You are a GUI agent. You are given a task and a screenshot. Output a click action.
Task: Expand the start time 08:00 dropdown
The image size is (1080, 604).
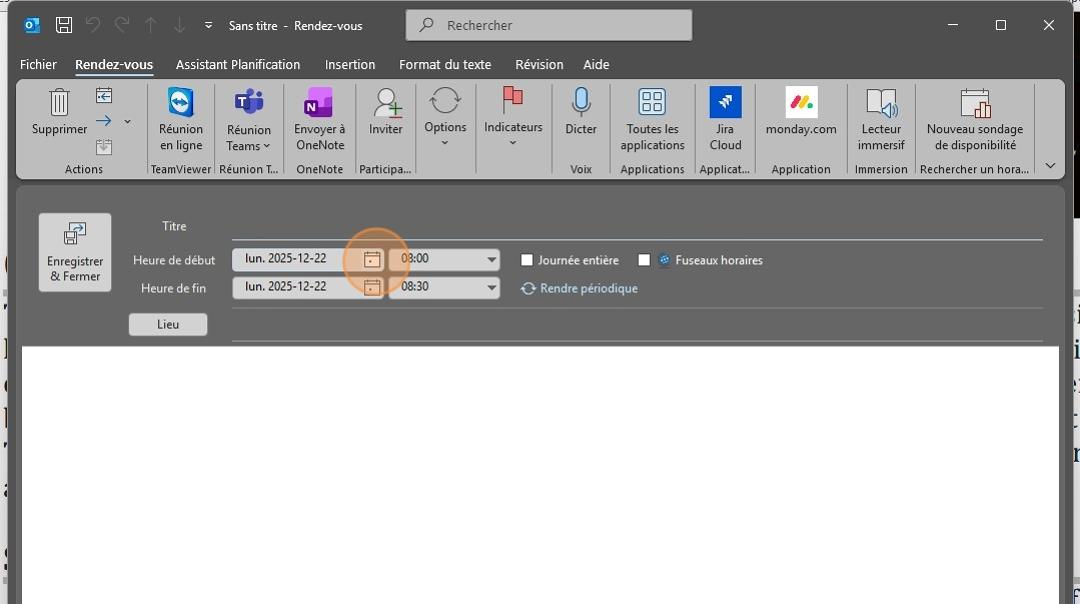[x=491, y=260]
